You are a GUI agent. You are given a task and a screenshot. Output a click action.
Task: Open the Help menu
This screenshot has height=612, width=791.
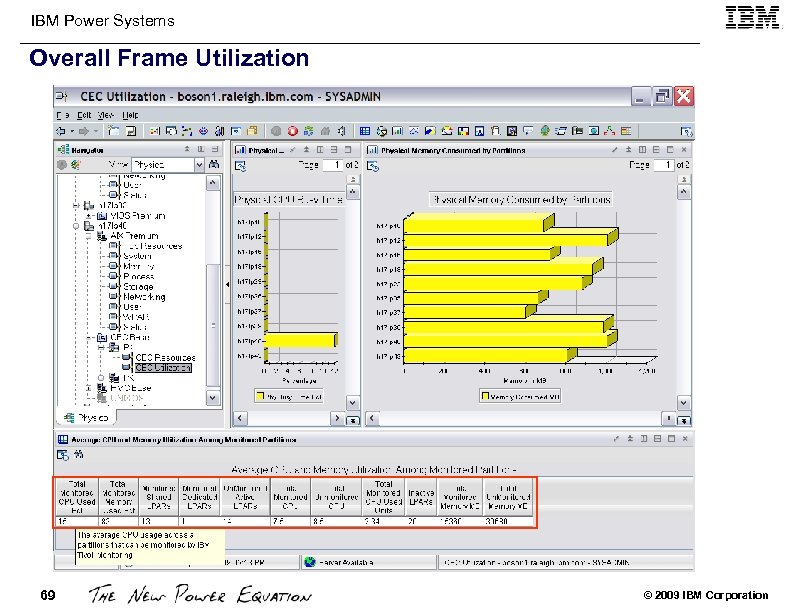point(130,115)
